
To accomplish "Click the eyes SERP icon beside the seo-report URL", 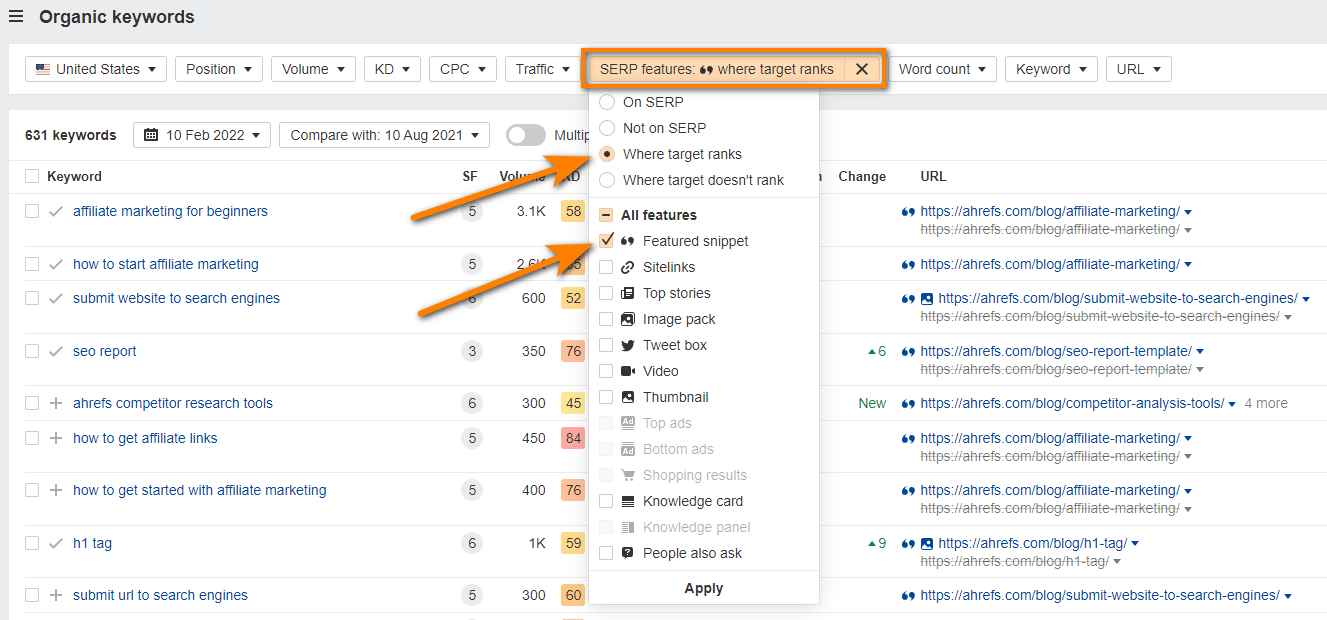I will click(907, 351).
